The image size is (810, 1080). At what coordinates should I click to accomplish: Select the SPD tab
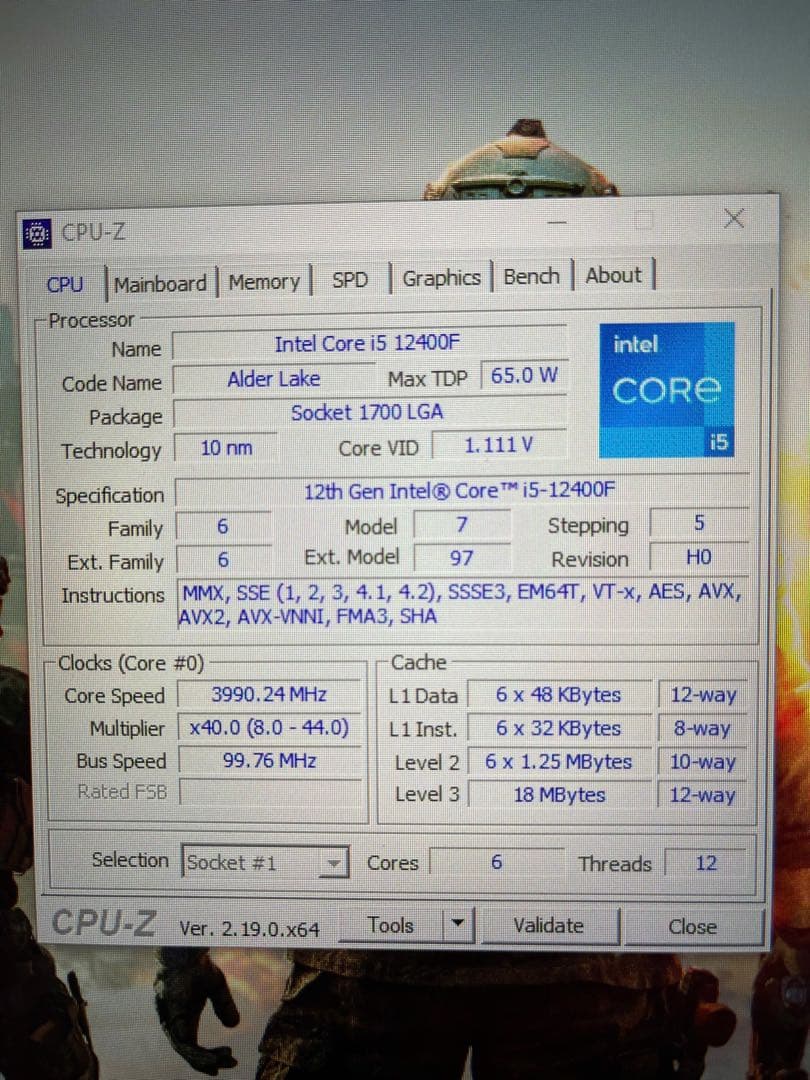(350, 280)
